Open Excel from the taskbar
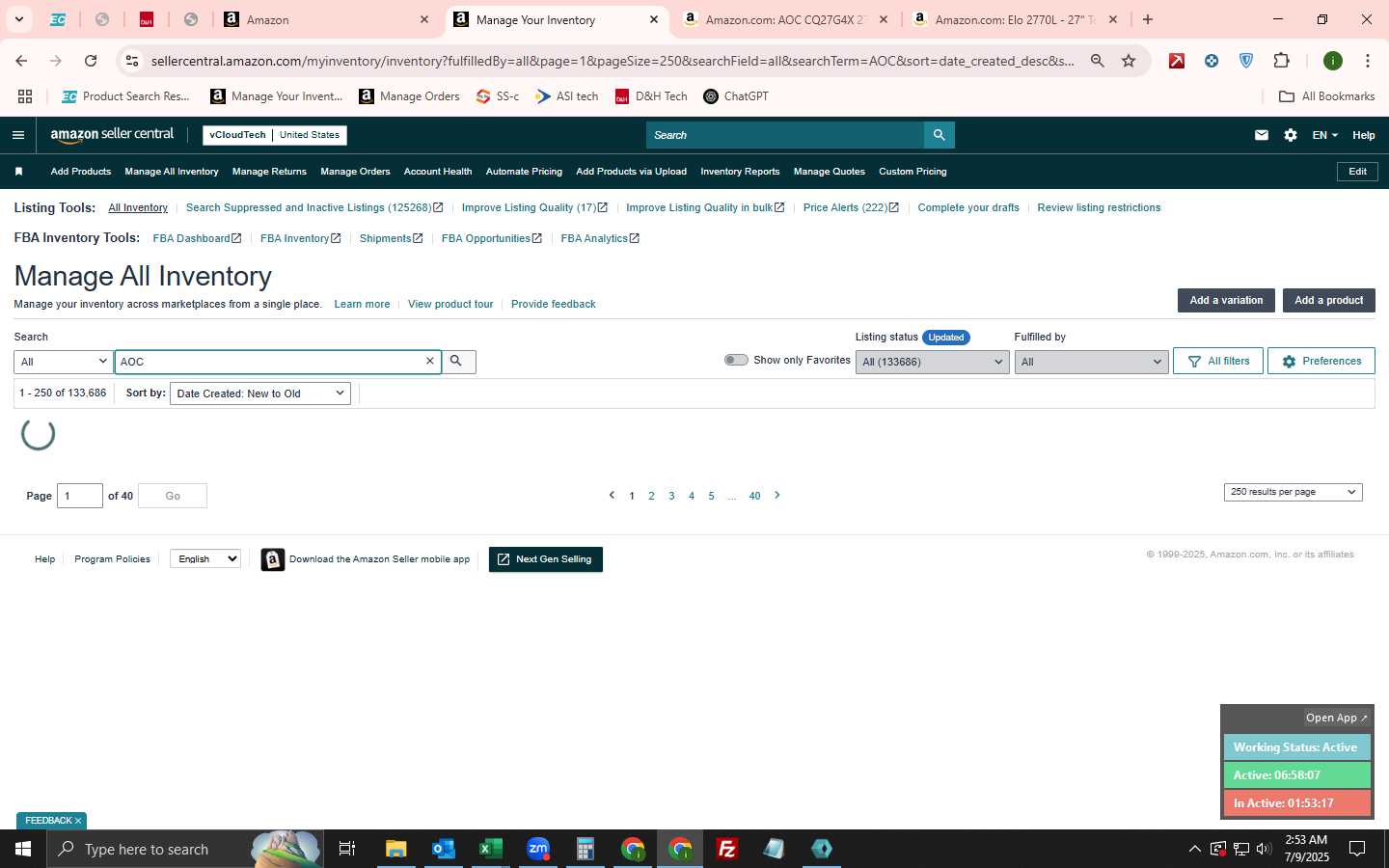The image size is (1389, 868). (490, 849)
